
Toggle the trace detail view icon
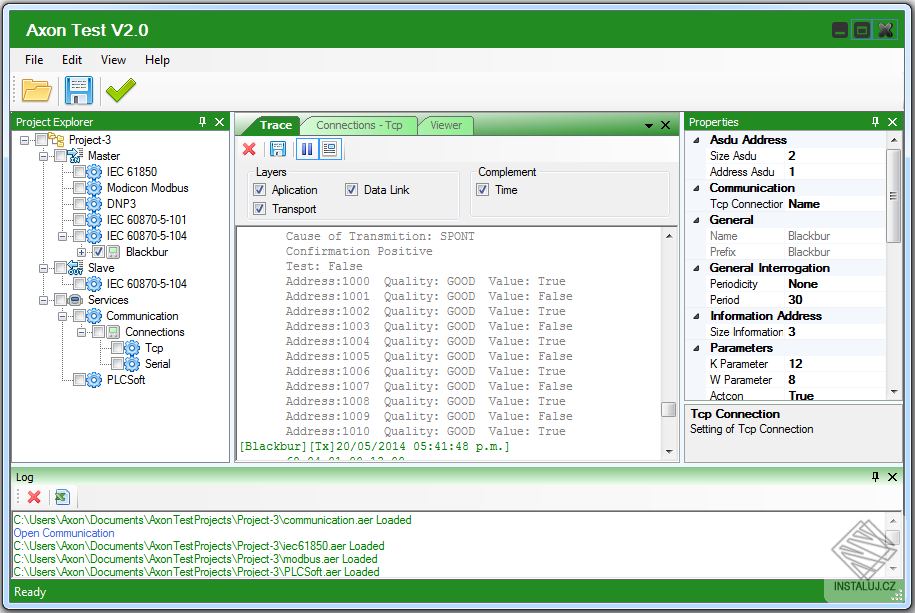click(x=330, y=149)
